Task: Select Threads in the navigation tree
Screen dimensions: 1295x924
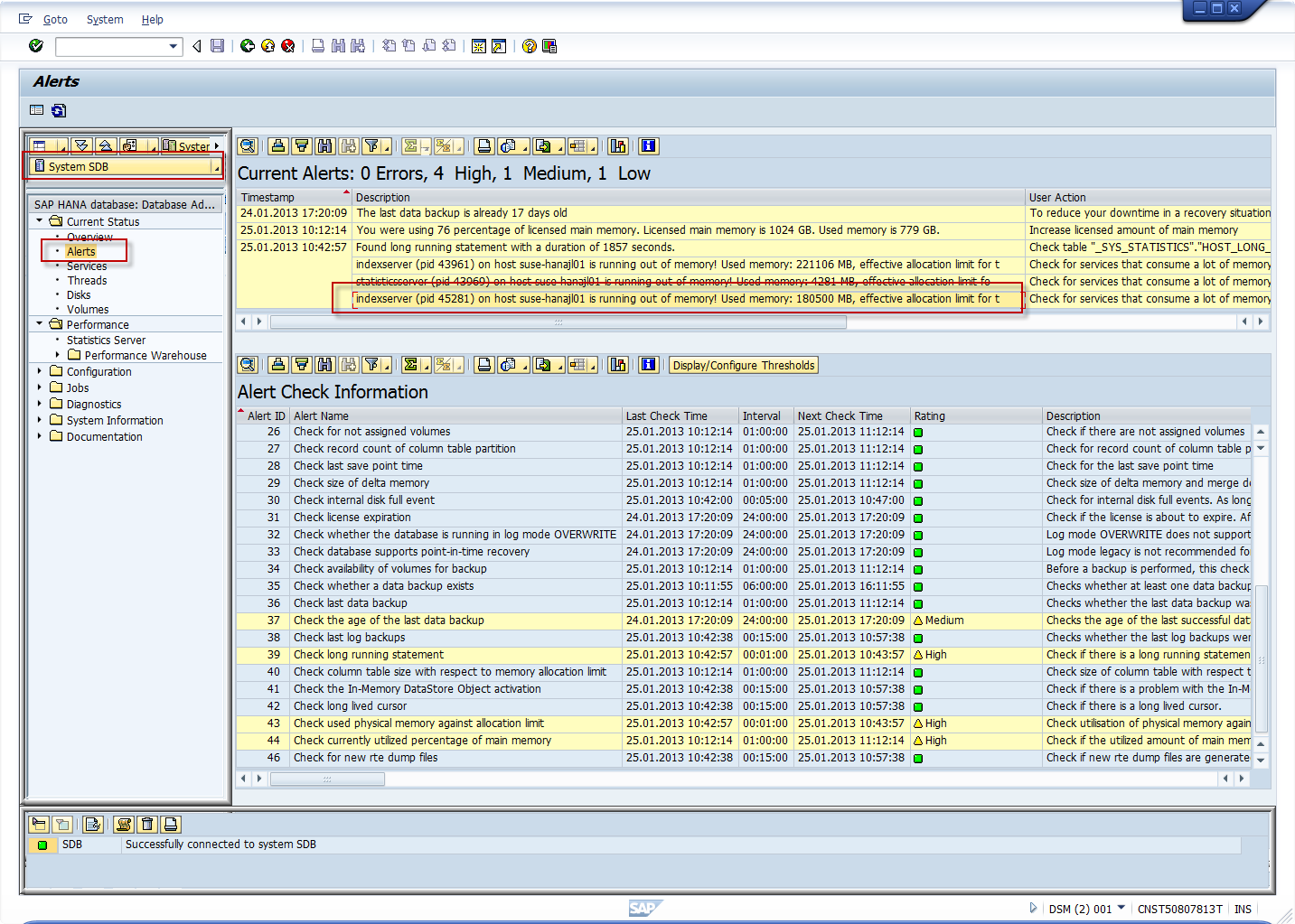Action: point(87,280)
